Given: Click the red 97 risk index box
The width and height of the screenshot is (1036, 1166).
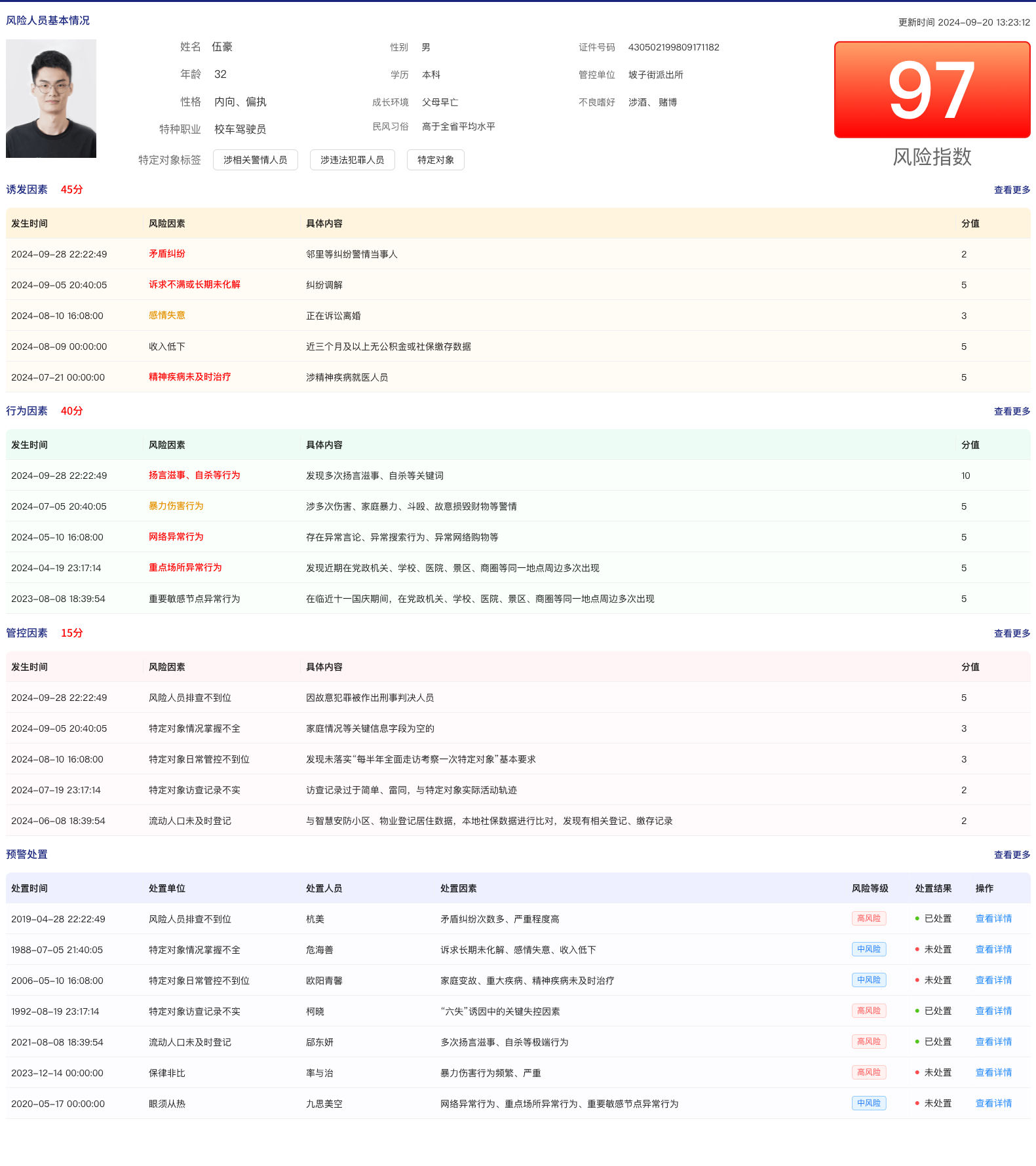Looking at the screenshot, I should pos(932,90).
